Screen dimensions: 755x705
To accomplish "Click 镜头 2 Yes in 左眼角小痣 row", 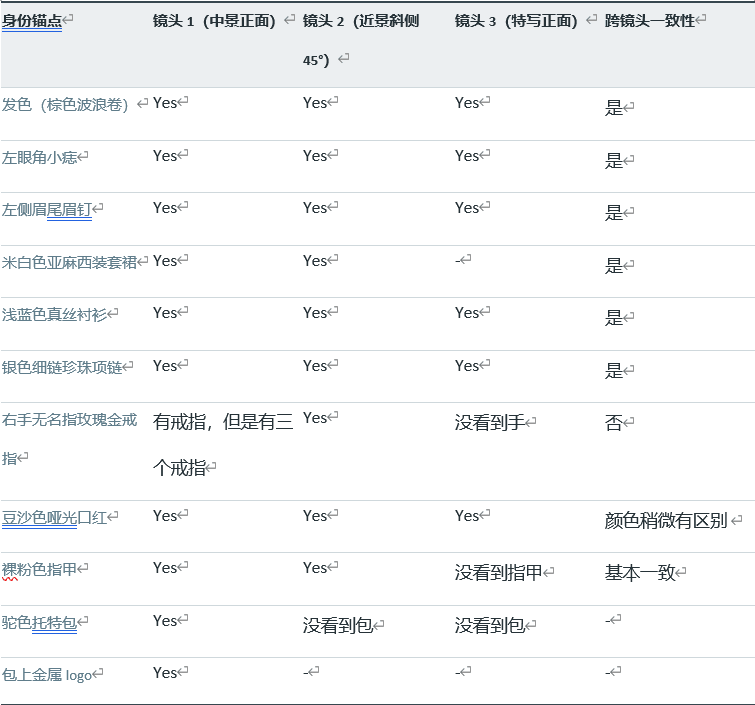I will (x=315, y=156).
